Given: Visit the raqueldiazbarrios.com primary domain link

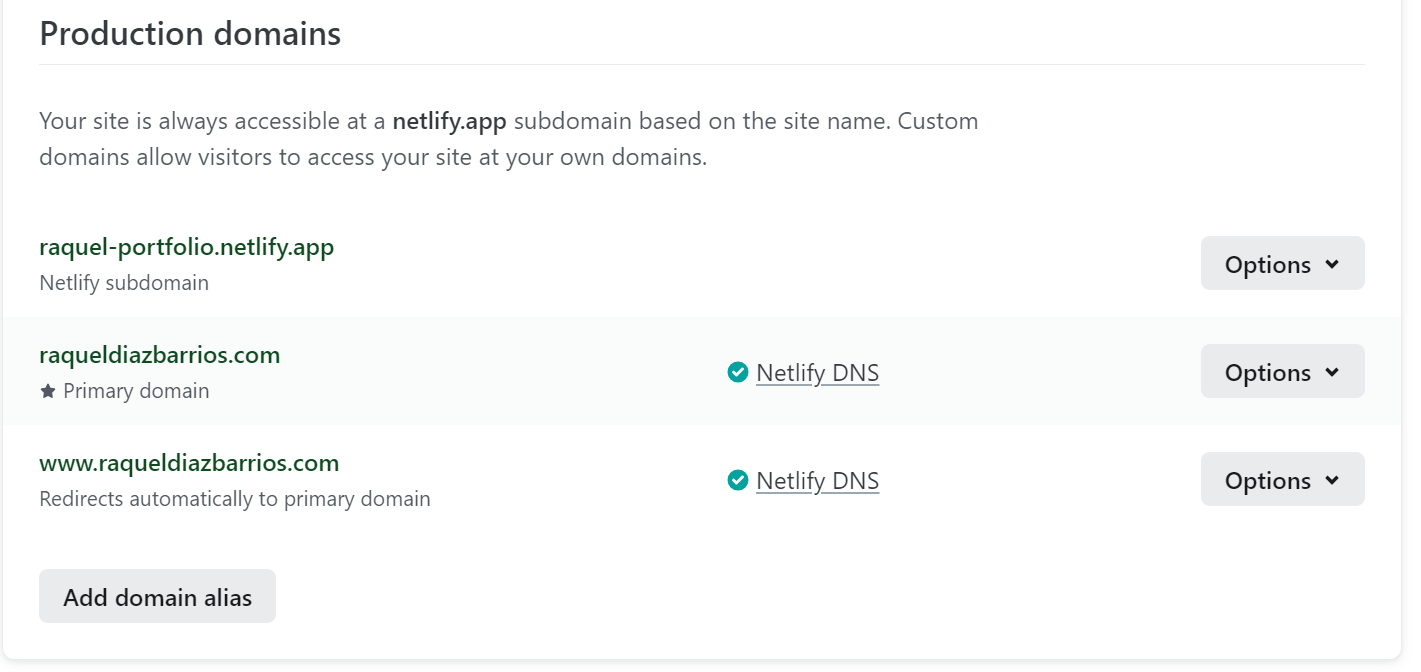Looking at the screenshot, I should pyautogui.click(x=159, y=355).
